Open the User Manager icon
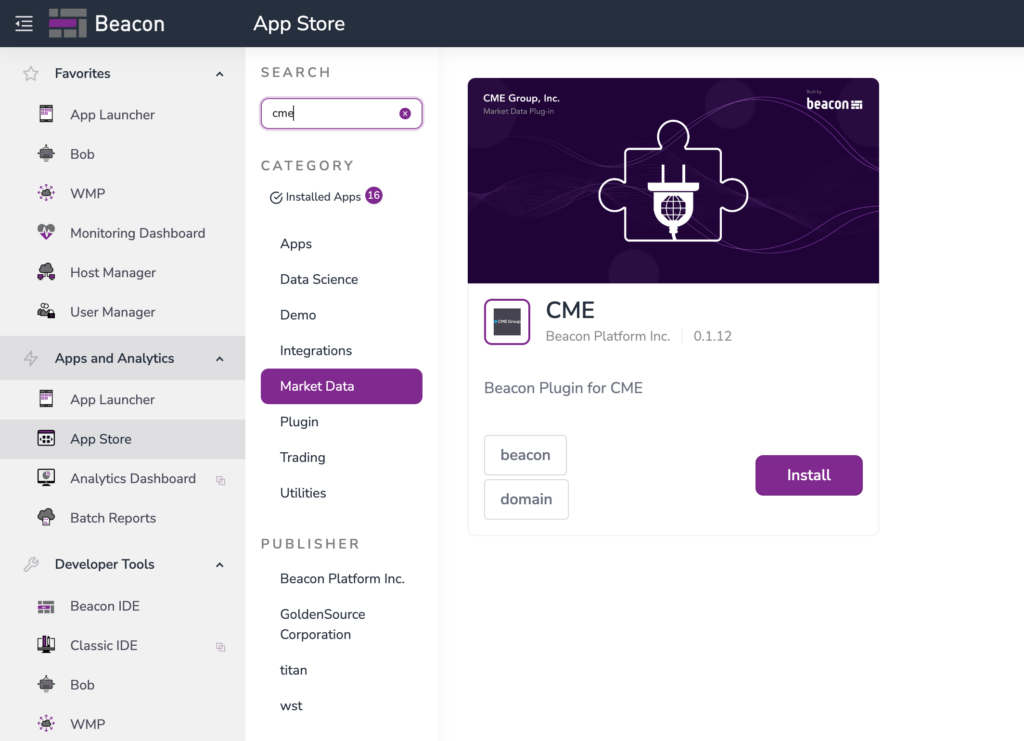 point(46,311)
